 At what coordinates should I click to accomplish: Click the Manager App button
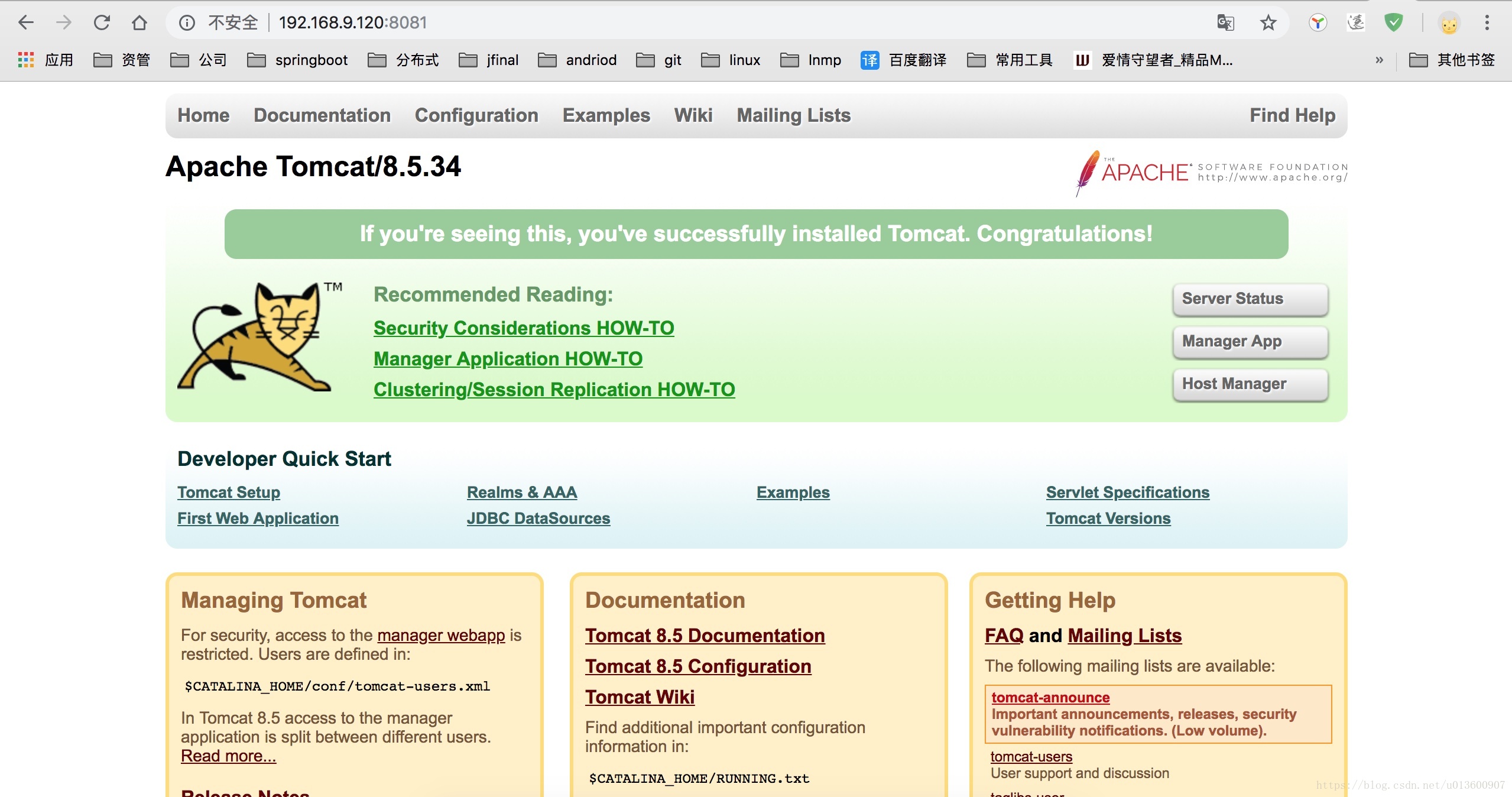[1251, 342]
